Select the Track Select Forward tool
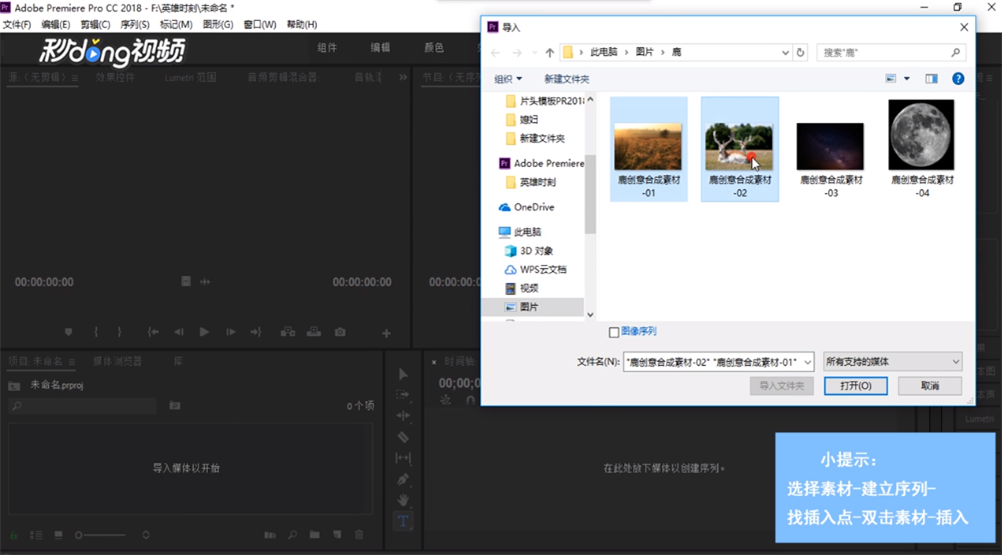Image resolution: width=1002 pixels, height=555 pixels. (x=403, y=395)
